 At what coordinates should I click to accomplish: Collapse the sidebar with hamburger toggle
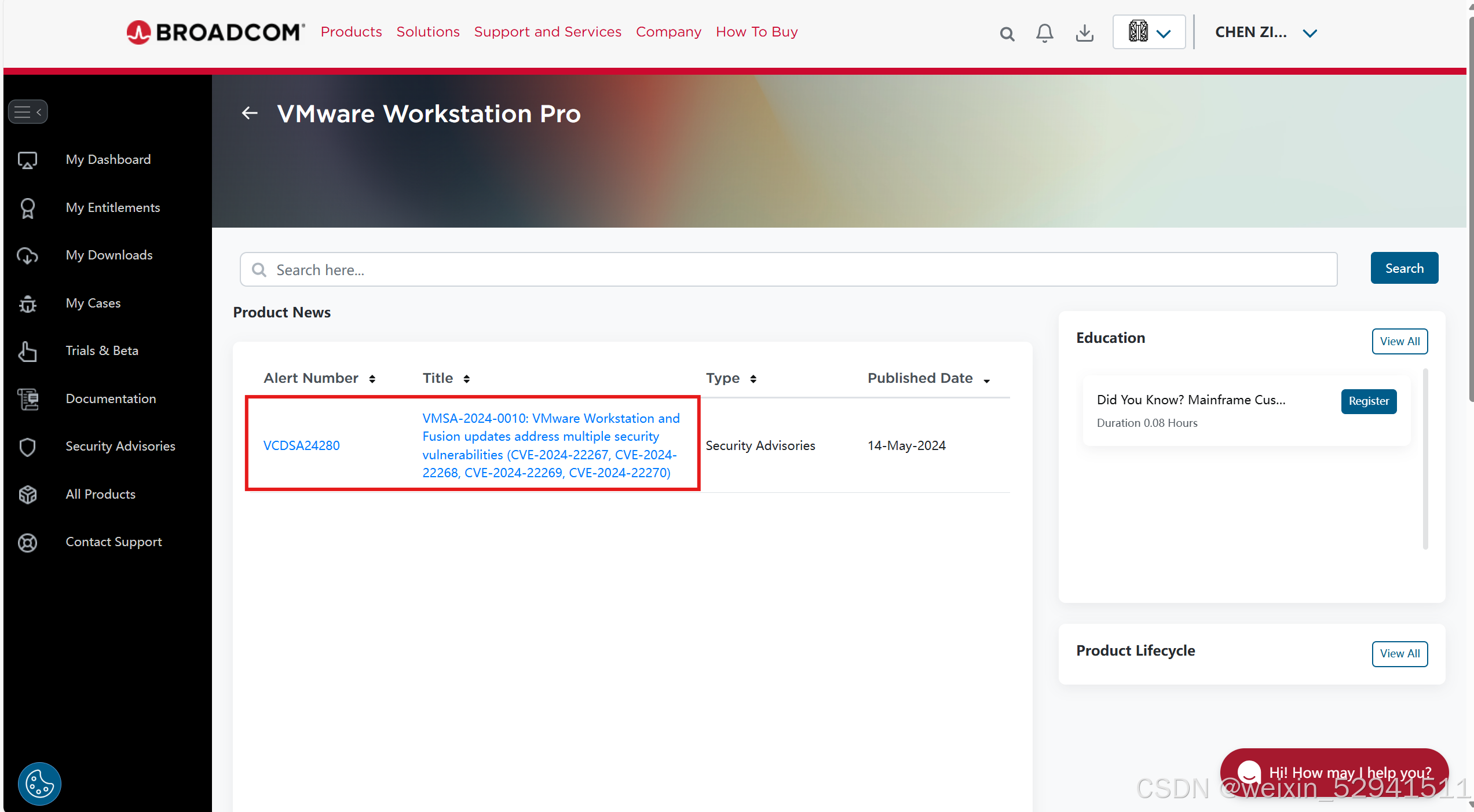point(28,112)
